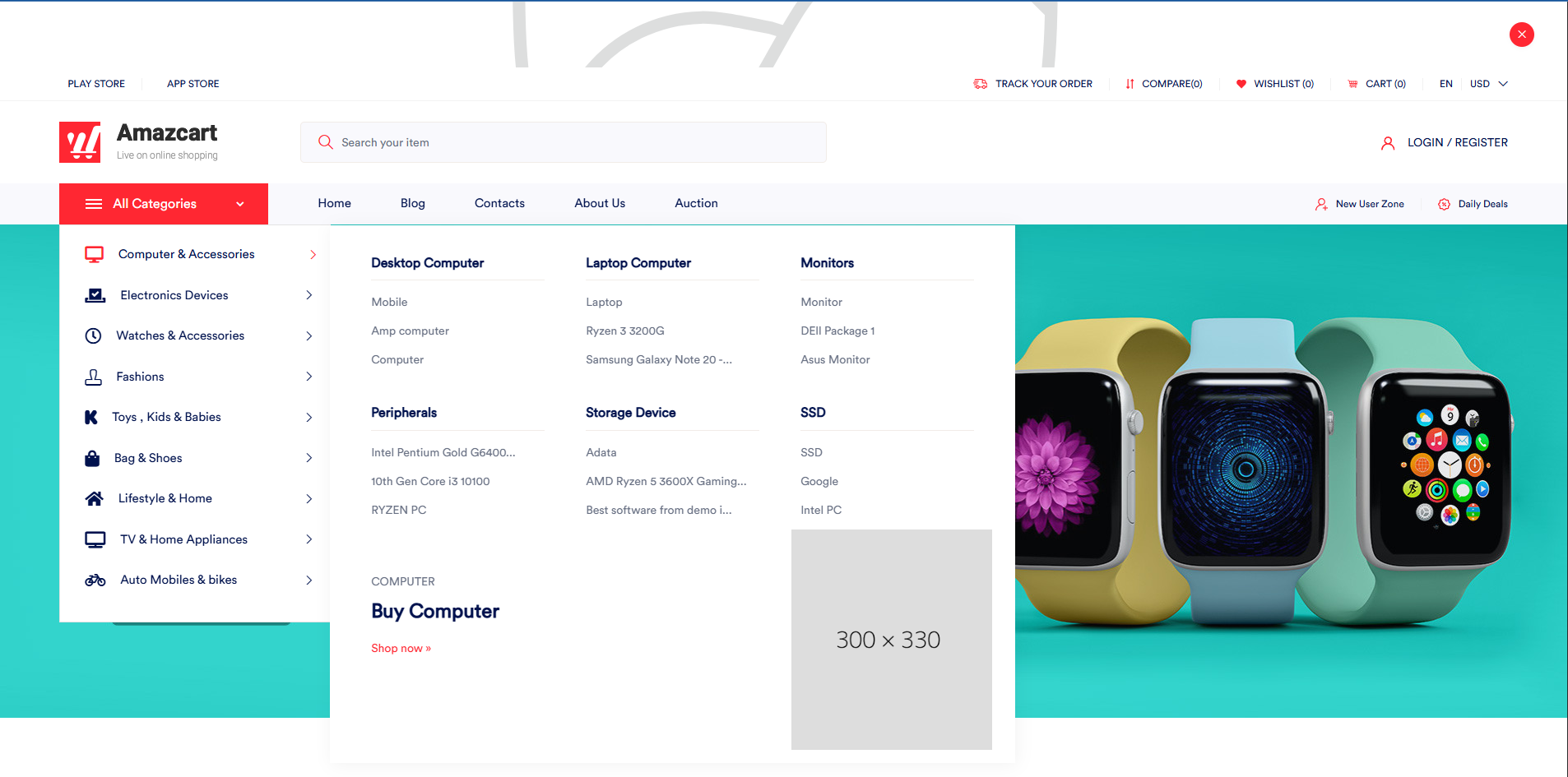Click the Watches & Accessories clock icon
The image size is (1568, 777).
94,335
